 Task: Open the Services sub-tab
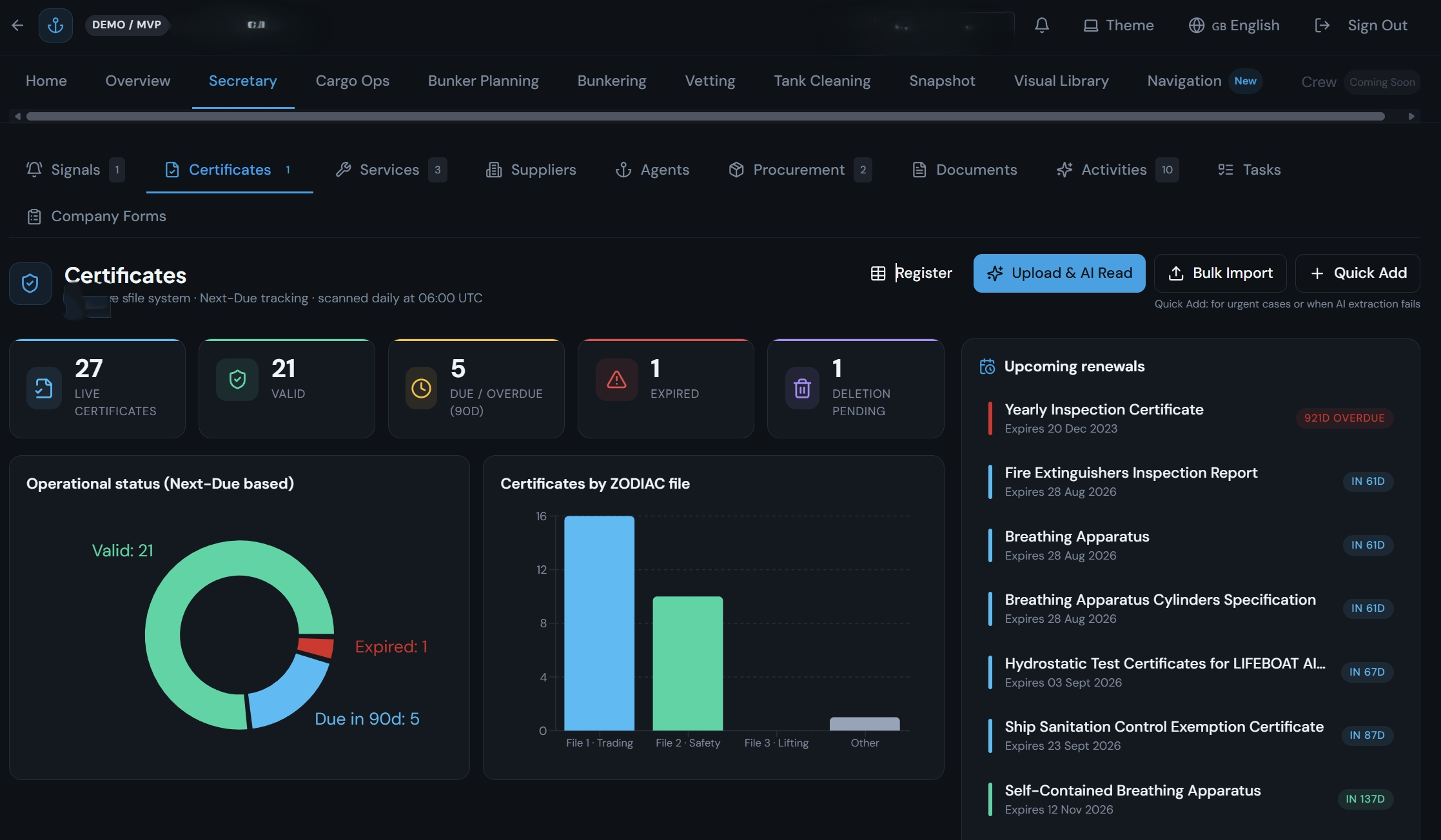pyautogui.click(x=391, y=170)
